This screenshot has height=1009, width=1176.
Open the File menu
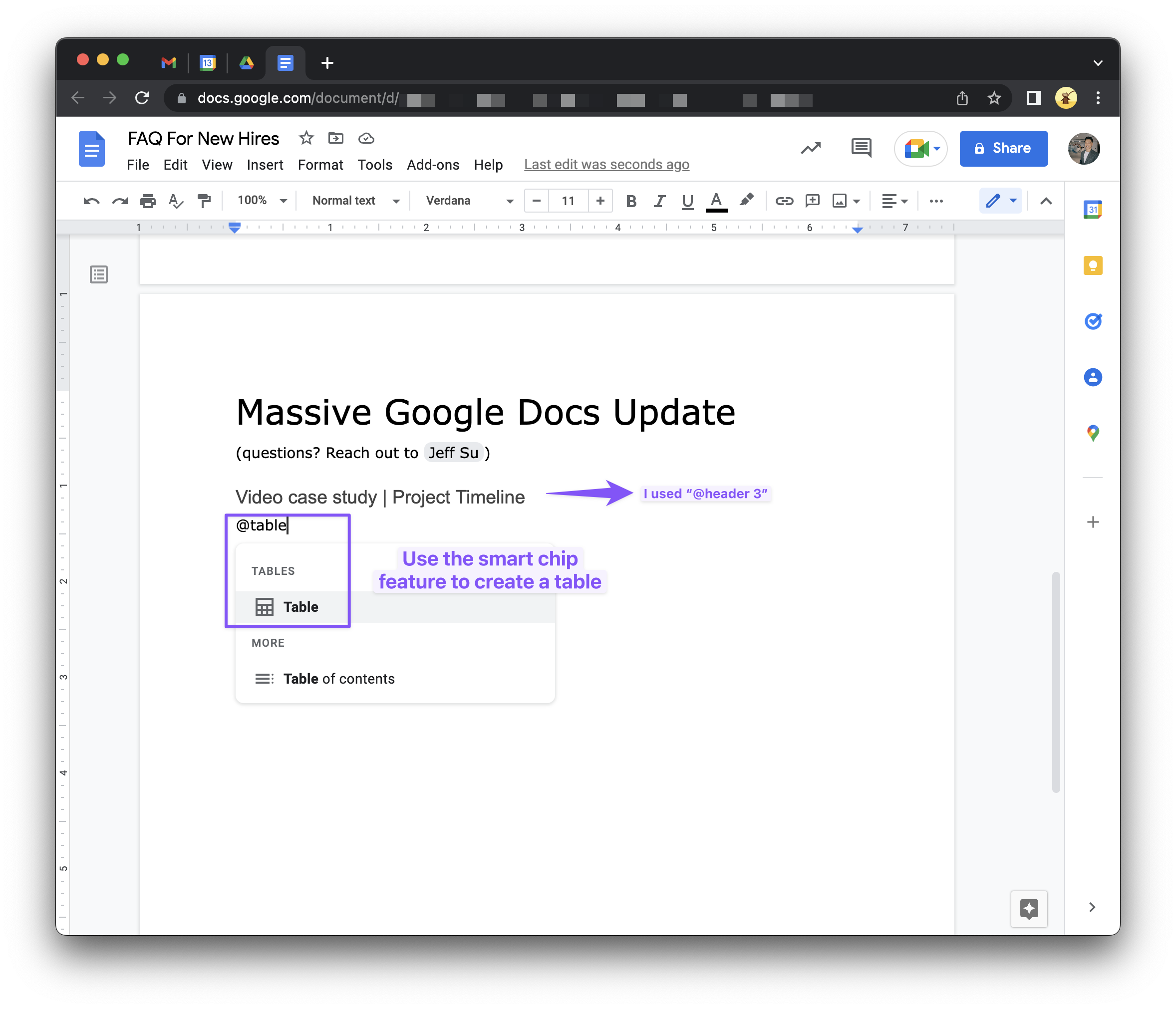point(138,165)
